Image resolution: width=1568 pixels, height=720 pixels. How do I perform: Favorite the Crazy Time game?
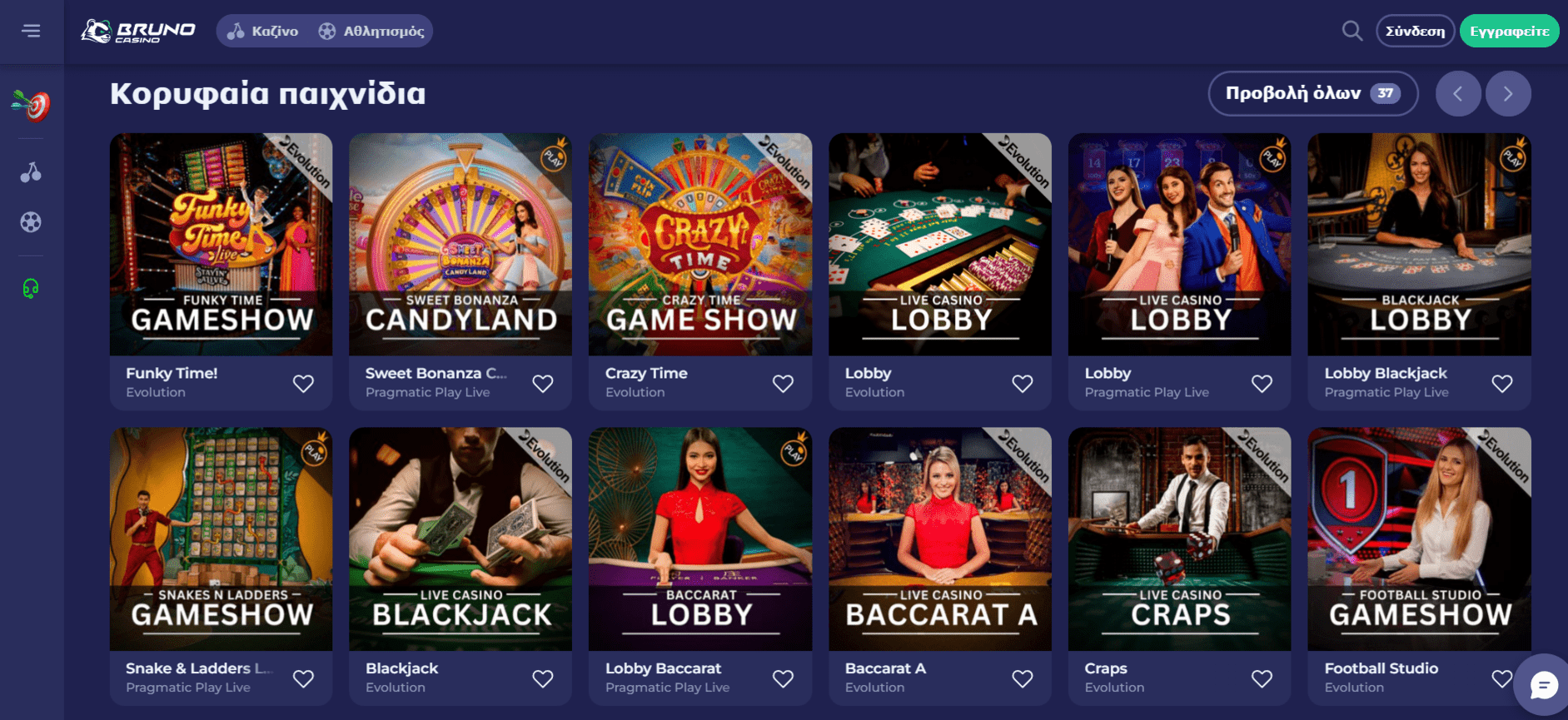coord(783,384)
